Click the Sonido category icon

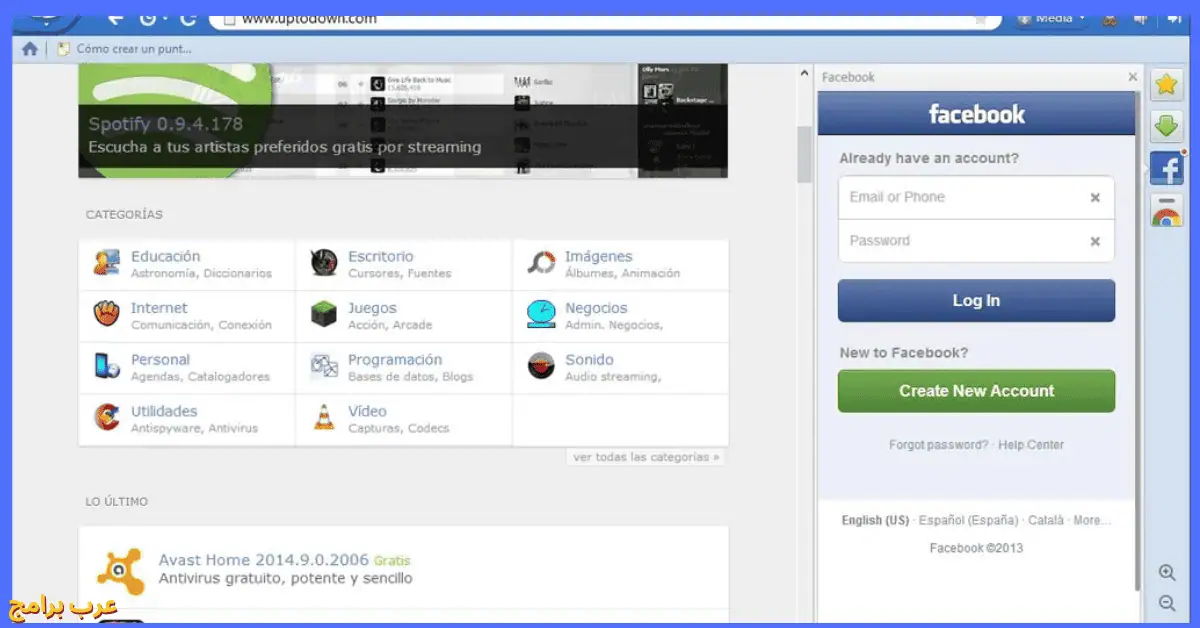click(x=541, y=367)
